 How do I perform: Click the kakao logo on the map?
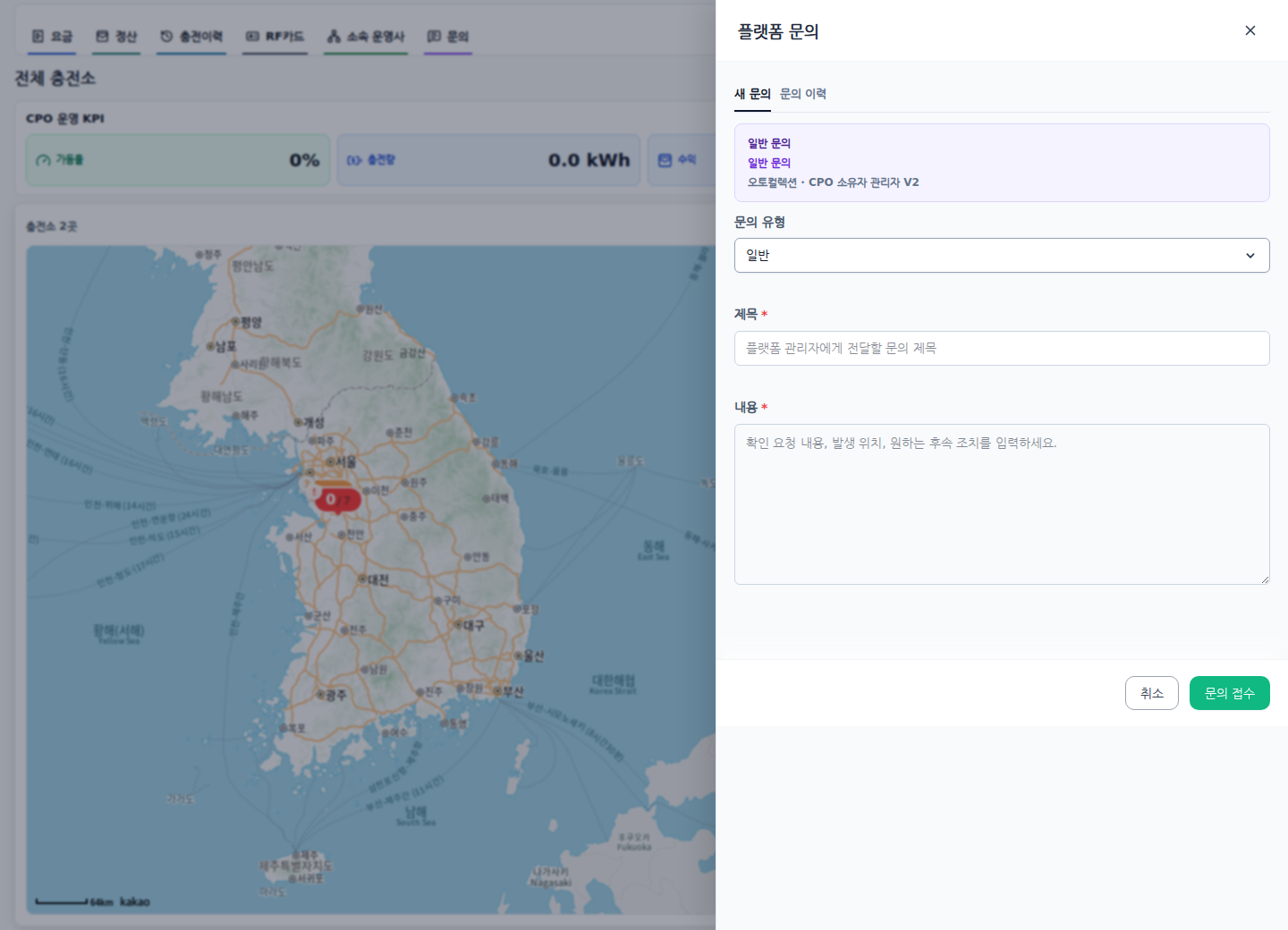tap(135, 901)
